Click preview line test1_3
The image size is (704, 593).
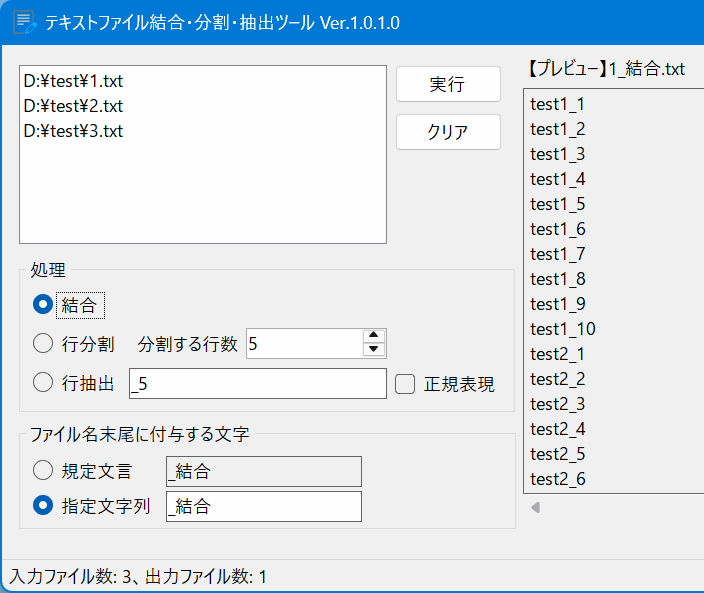tap(558, 154)
